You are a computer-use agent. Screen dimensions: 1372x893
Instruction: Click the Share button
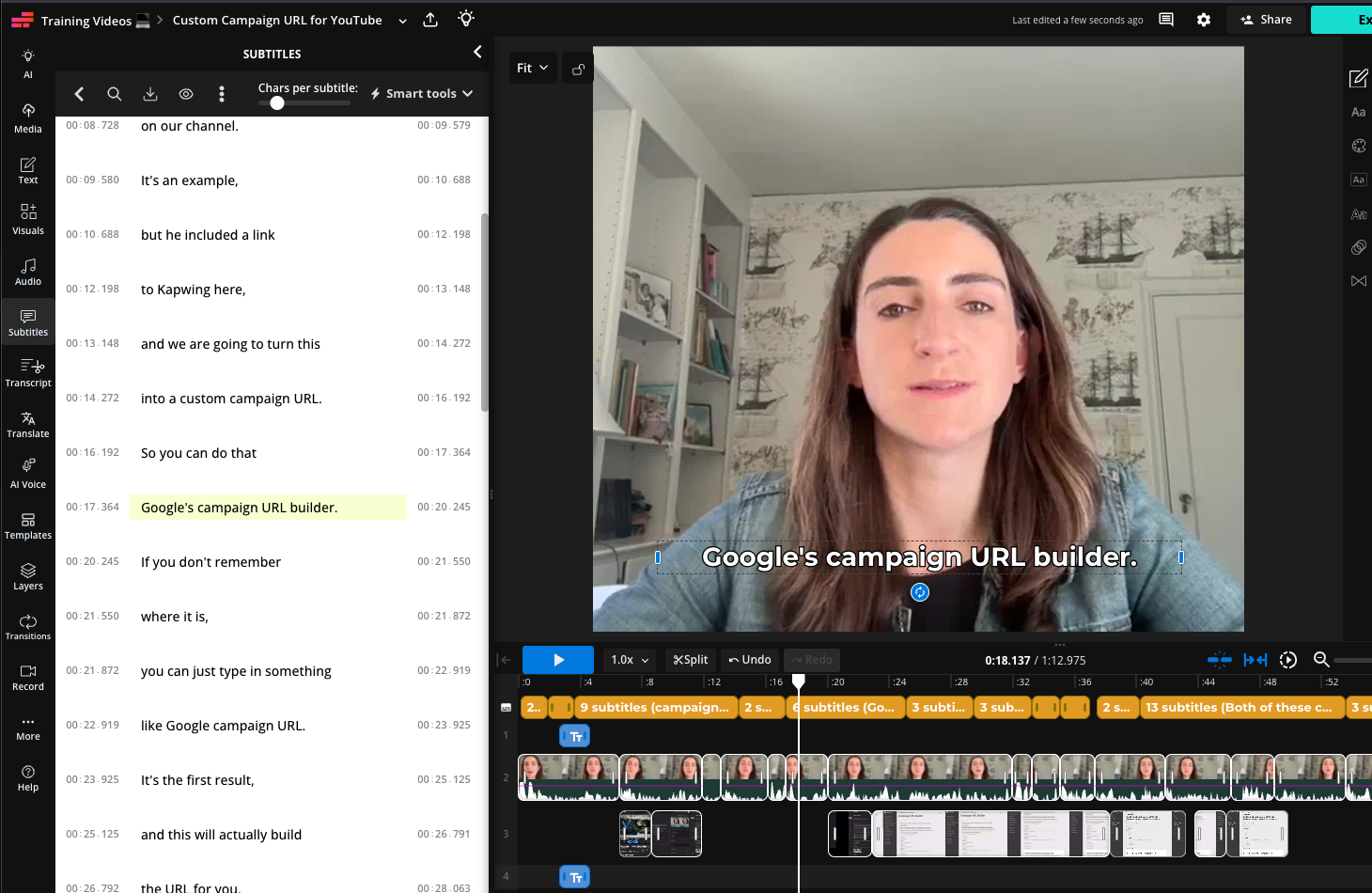[1266, 20]
